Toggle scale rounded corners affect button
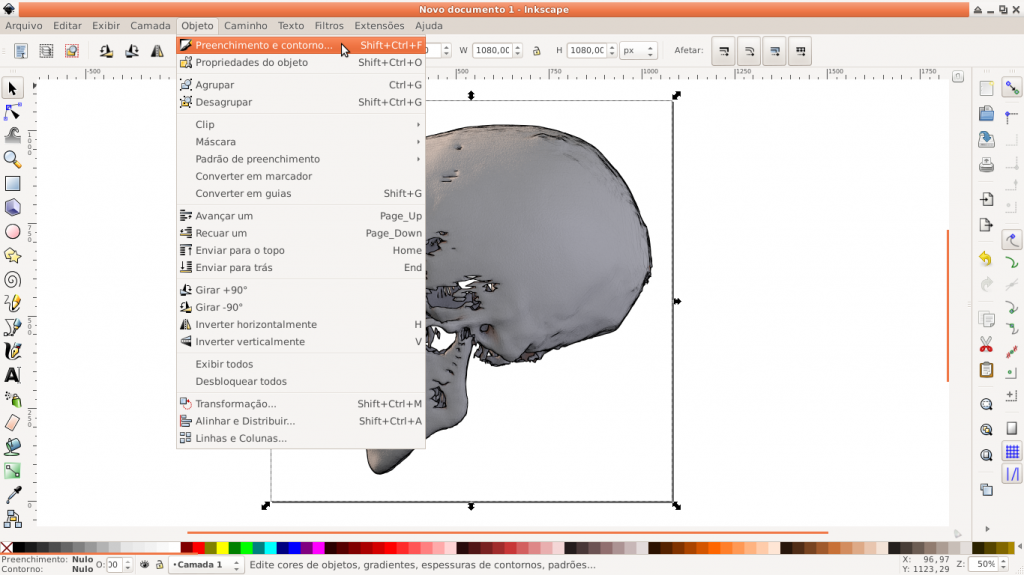The width and height of the screenshot is (1024, 575). click(749, 50)
